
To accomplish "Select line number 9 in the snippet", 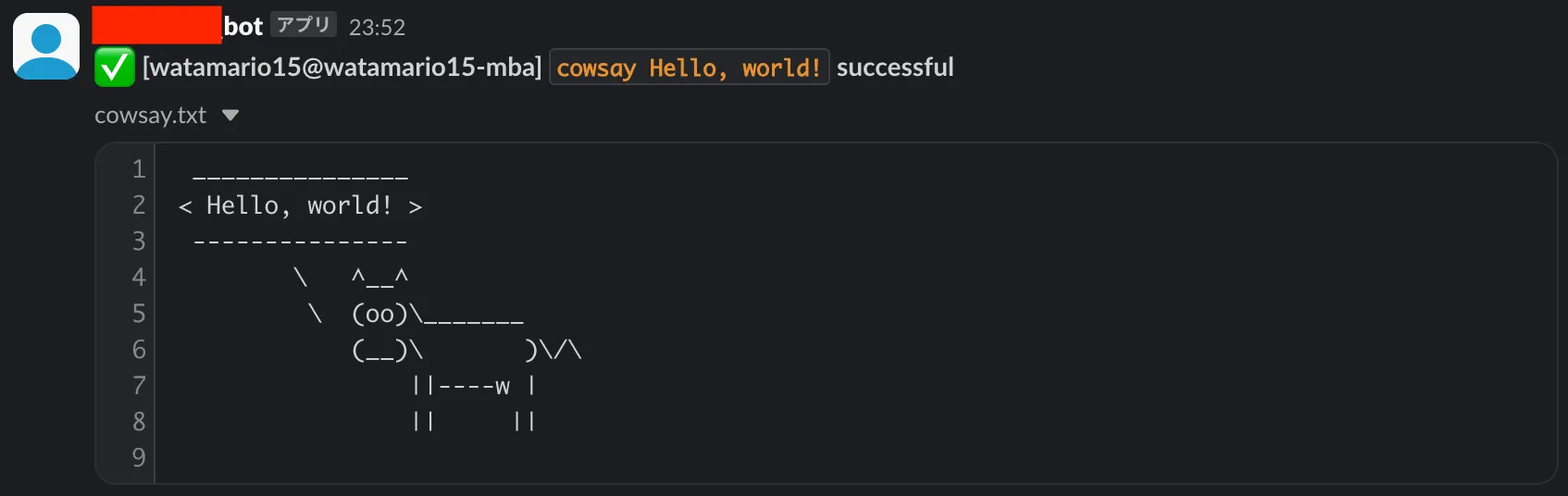I will 139,458.
